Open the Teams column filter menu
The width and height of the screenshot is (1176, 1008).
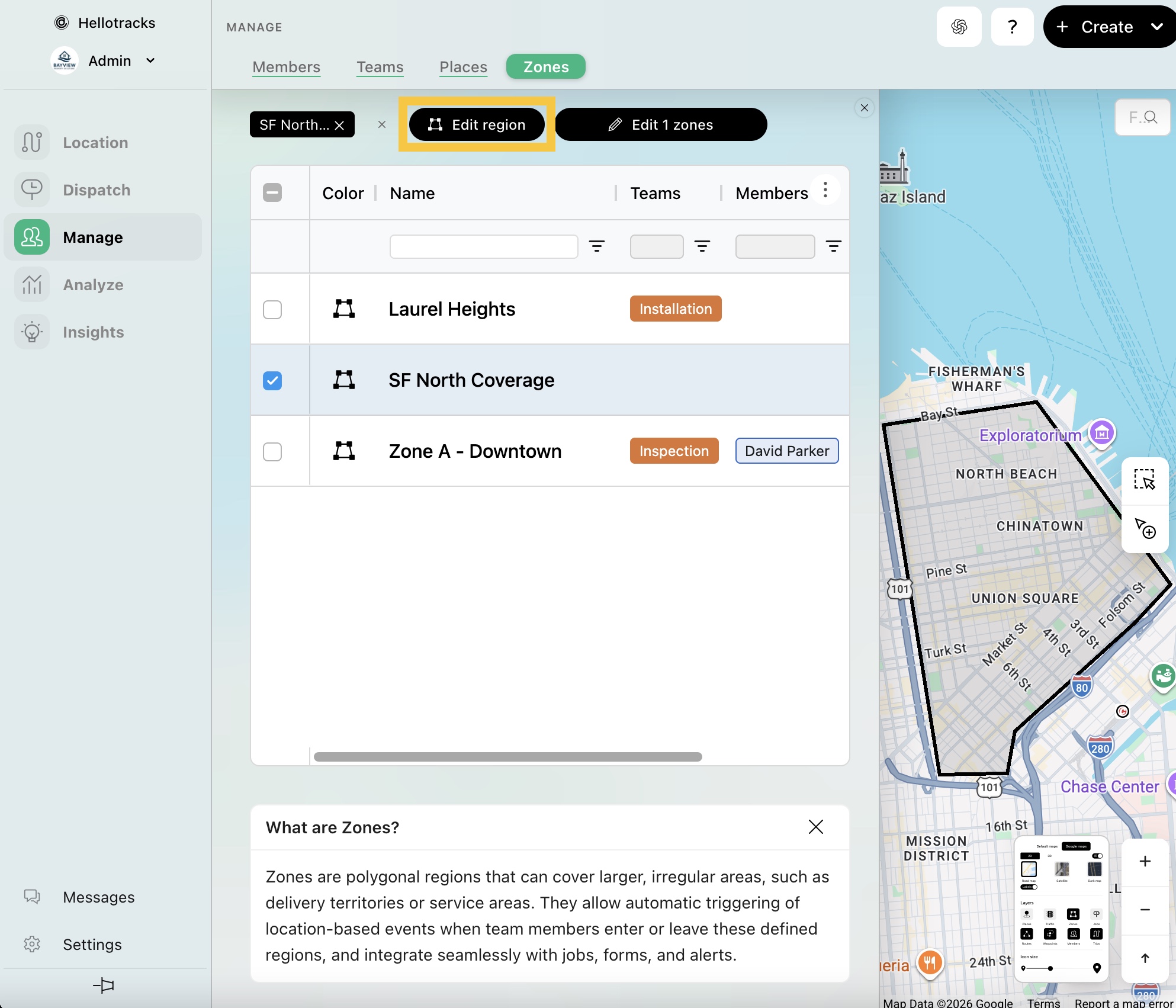point(702,246)
